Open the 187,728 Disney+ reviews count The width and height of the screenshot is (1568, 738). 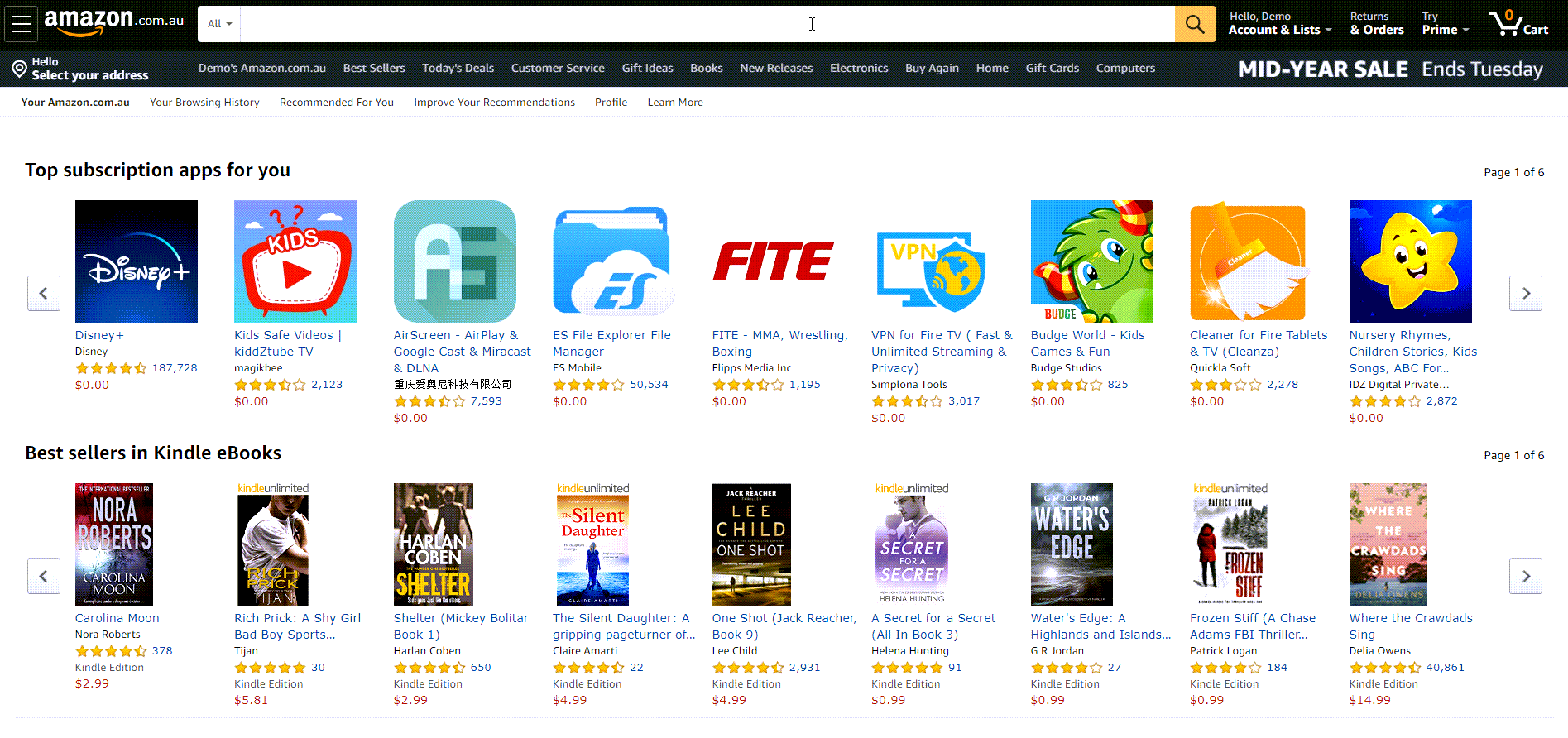point(175,368)
